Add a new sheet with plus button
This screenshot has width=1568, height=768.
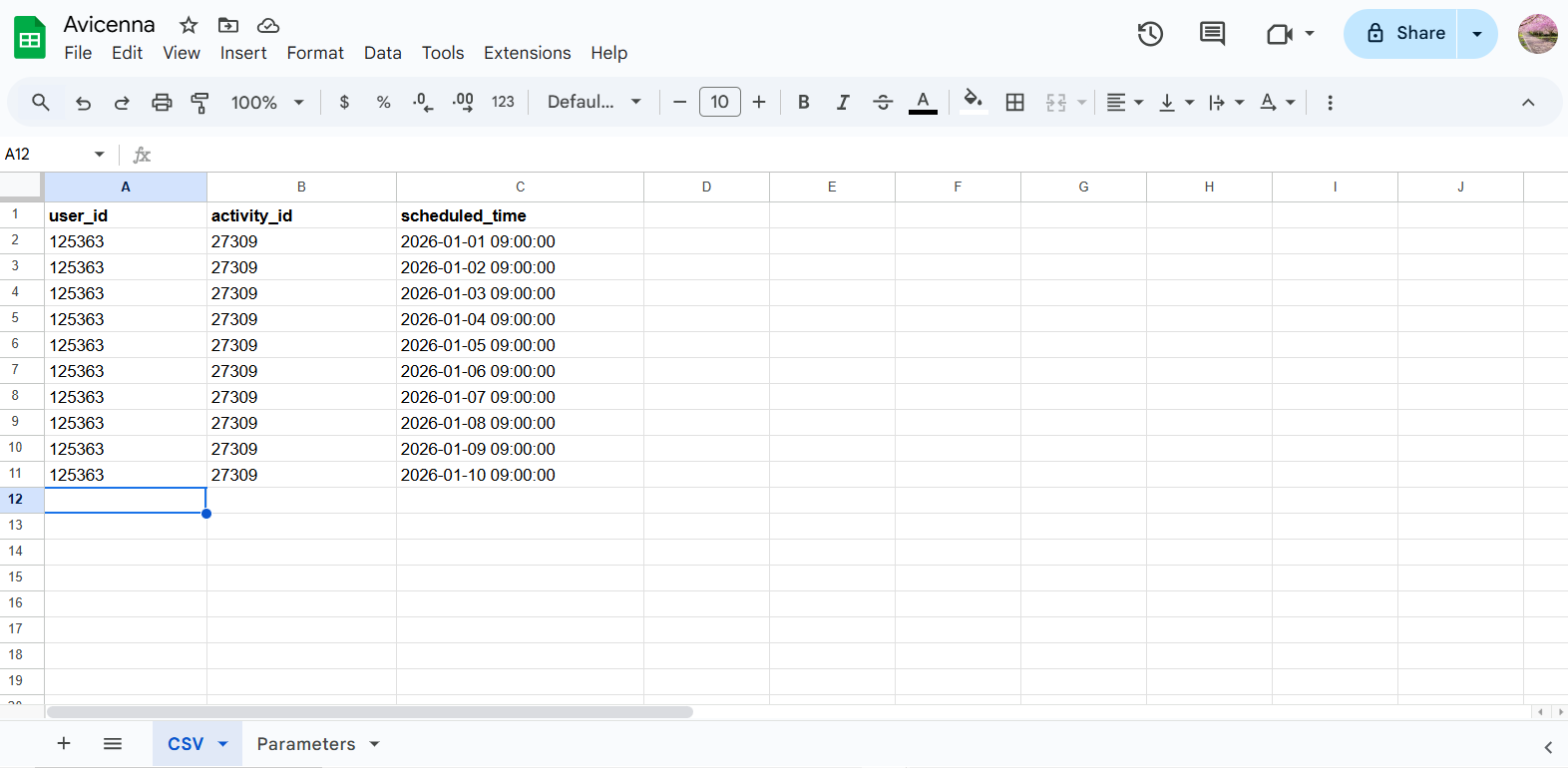pos(64,744)
